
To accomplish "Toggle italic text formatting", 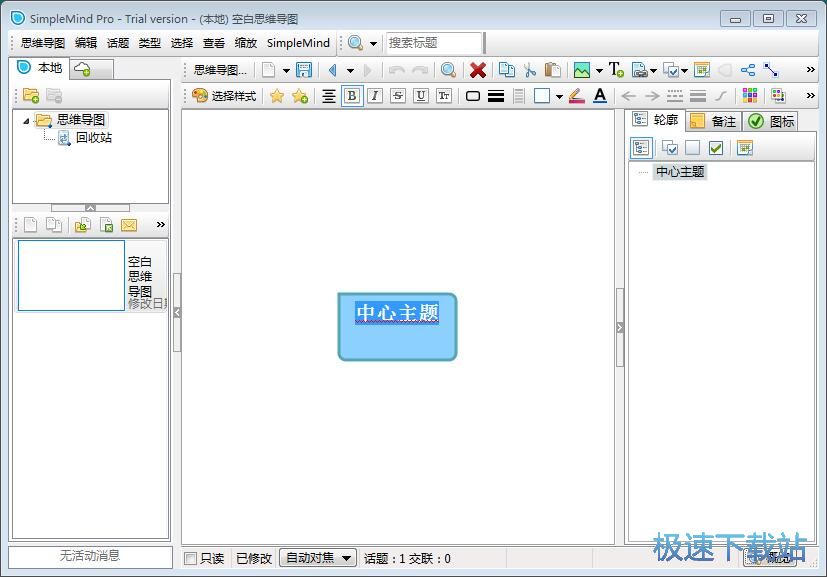I will 374,96.
